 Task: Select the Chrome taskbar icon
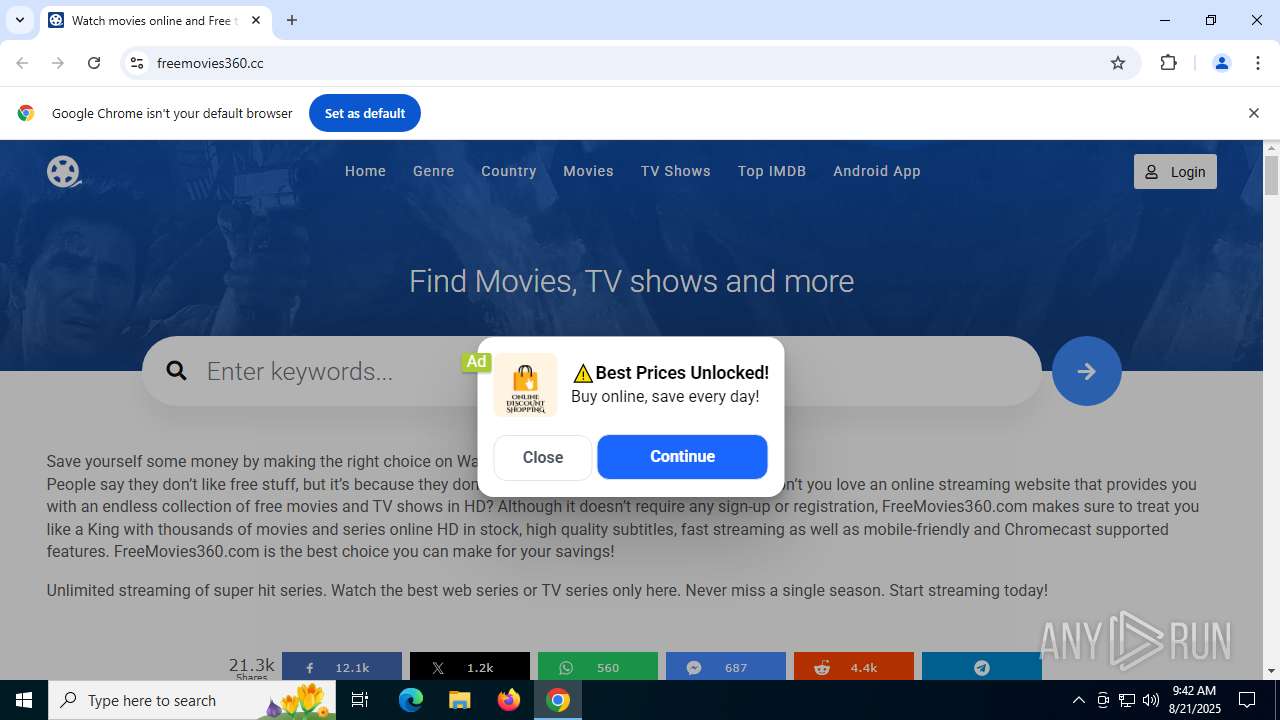[x=558, y=700]
